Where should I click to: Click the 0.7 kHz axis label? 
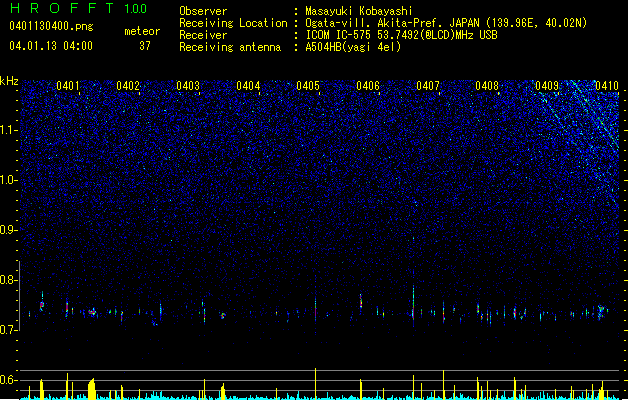coord(8,330)
